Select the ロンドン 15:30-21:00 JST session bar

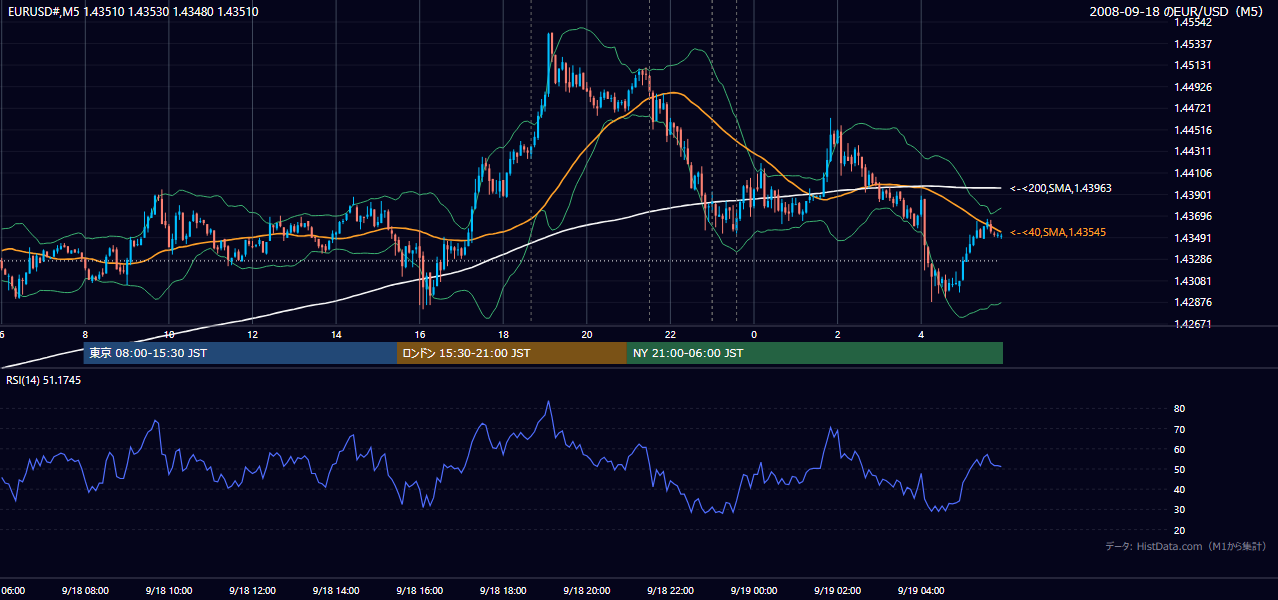click(512, 353)
